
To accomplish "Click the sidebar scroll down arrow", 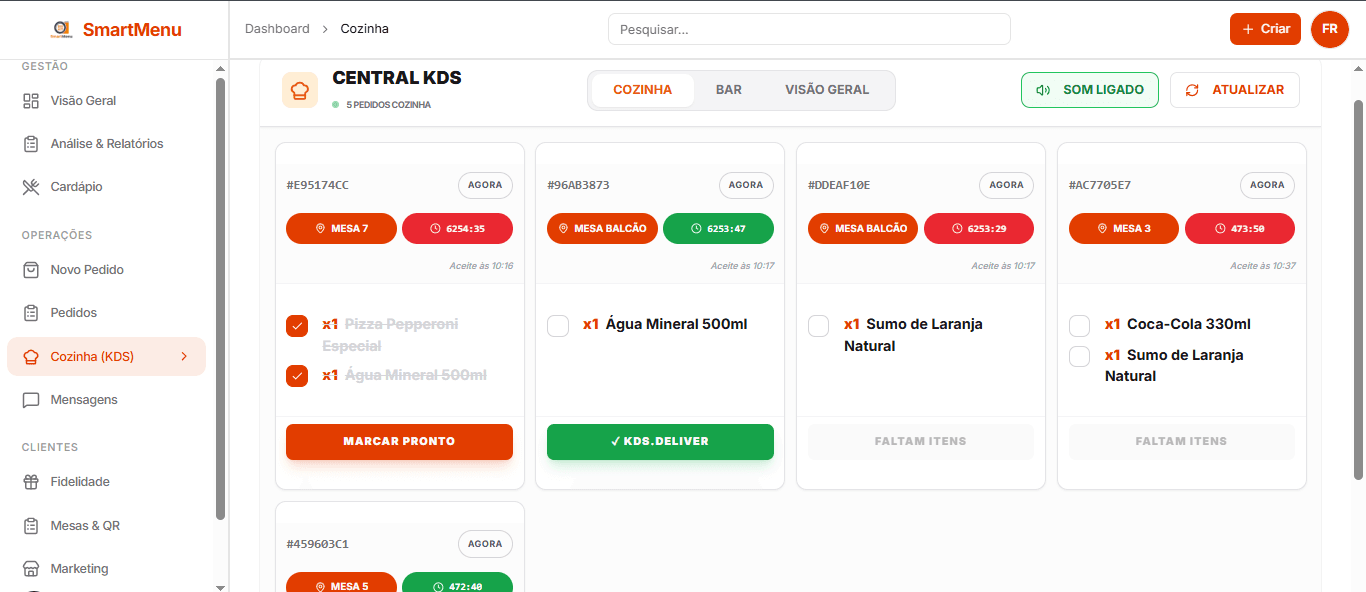I will [x=220, y=586].
